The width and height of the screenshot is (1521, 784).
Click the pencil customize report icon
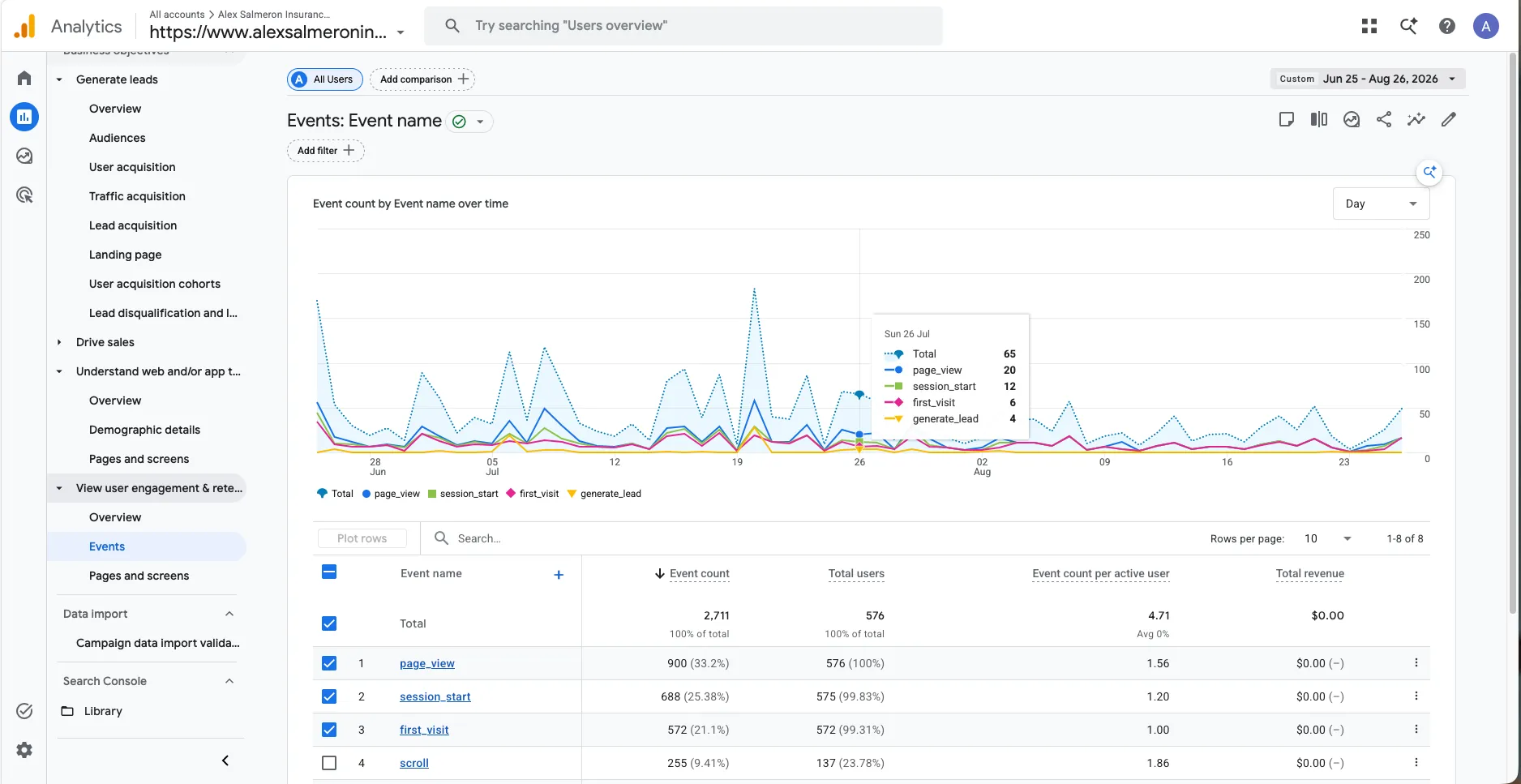(x=1449, y=119)
